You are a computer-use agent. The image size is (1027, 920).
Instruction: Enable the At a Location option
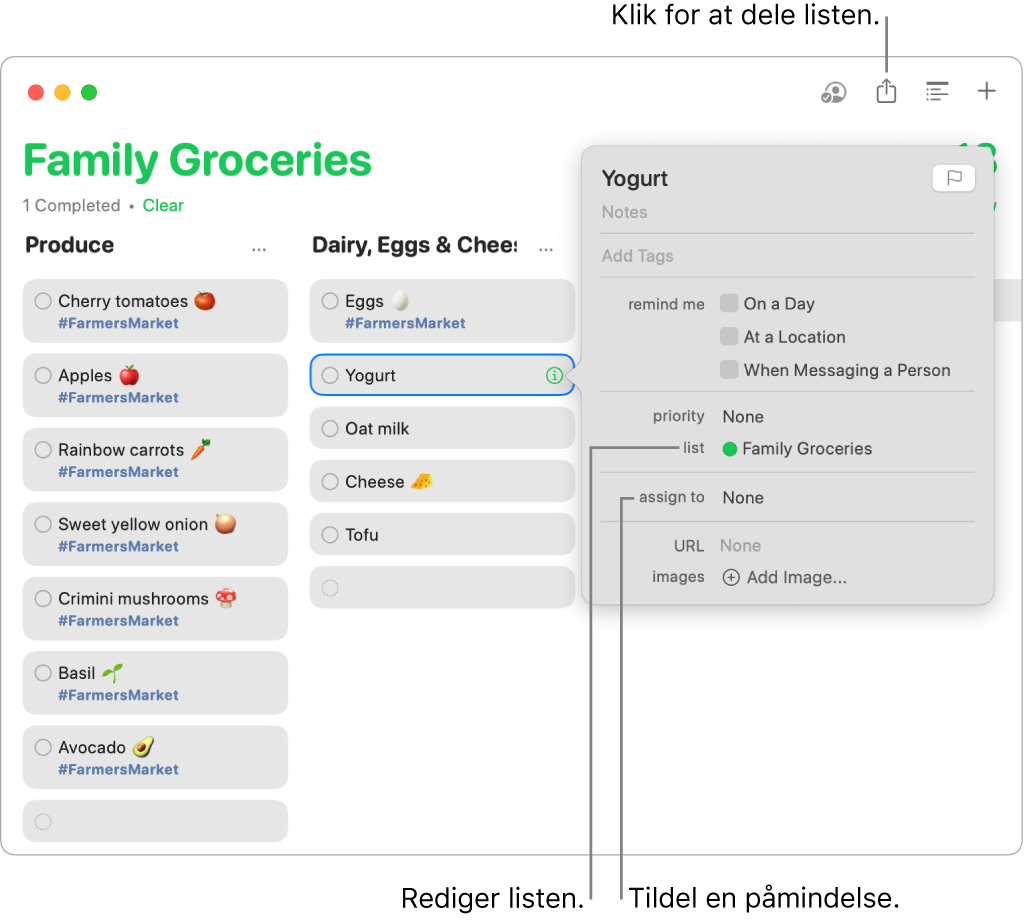(x=729, y=337)
